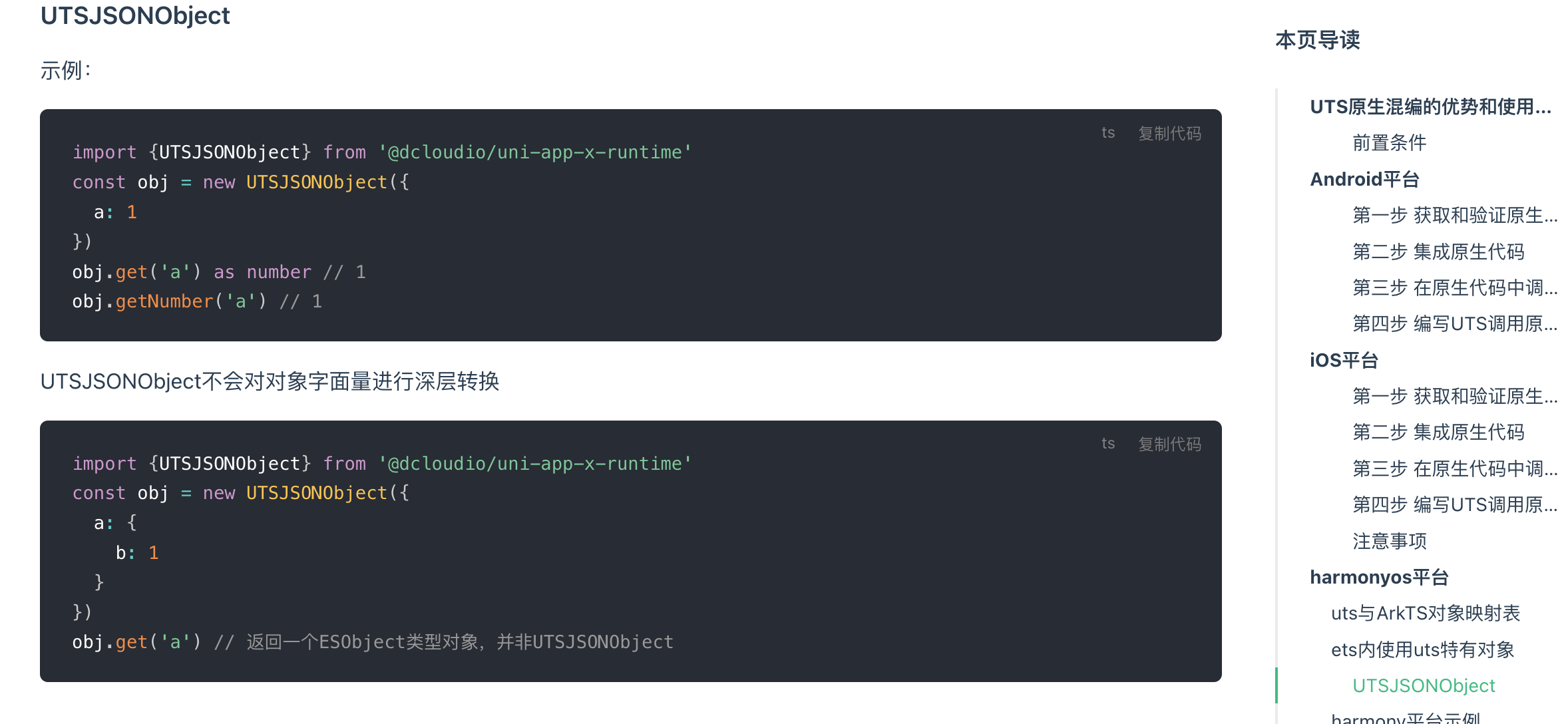Select iOS 第三步 在原生代码中调 link

(x=1454, y=469)
